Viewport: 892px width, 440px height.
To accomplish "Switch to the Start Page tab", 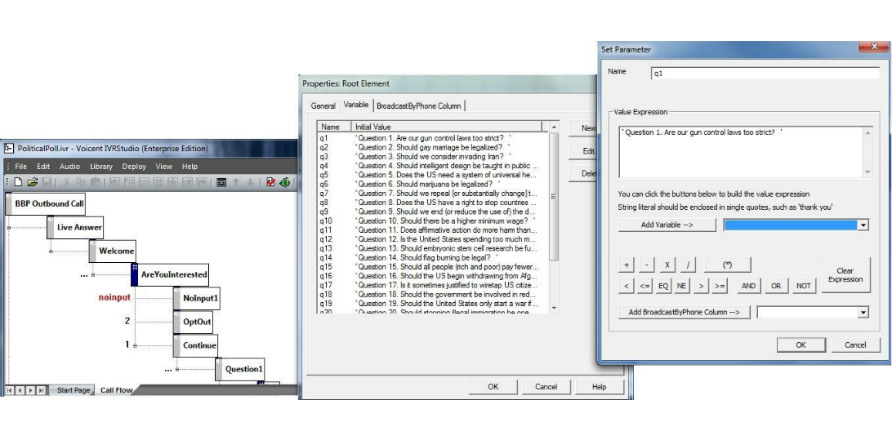I will tap(73, 390).
